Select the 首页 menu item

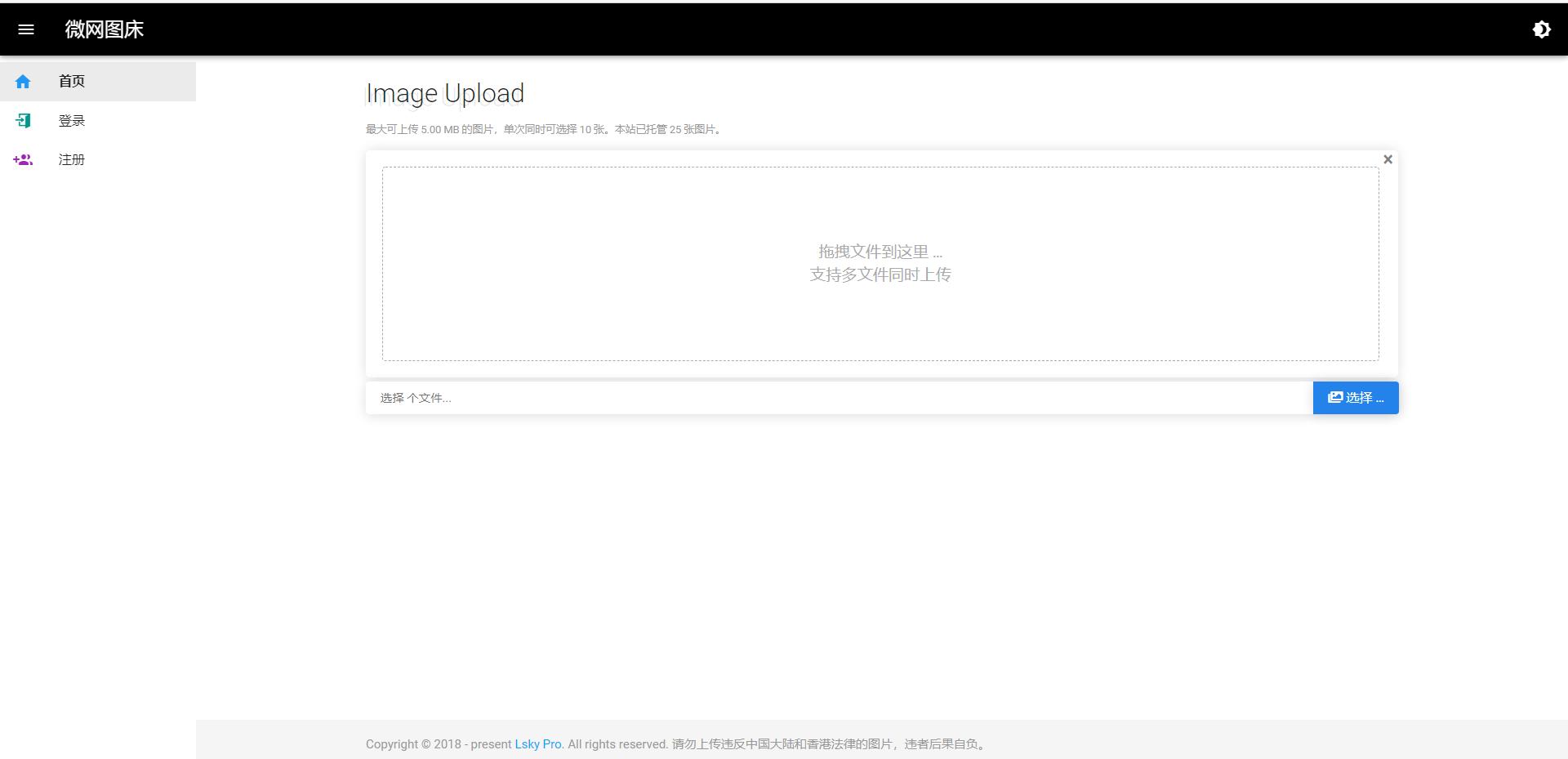(x=98, y=82)
